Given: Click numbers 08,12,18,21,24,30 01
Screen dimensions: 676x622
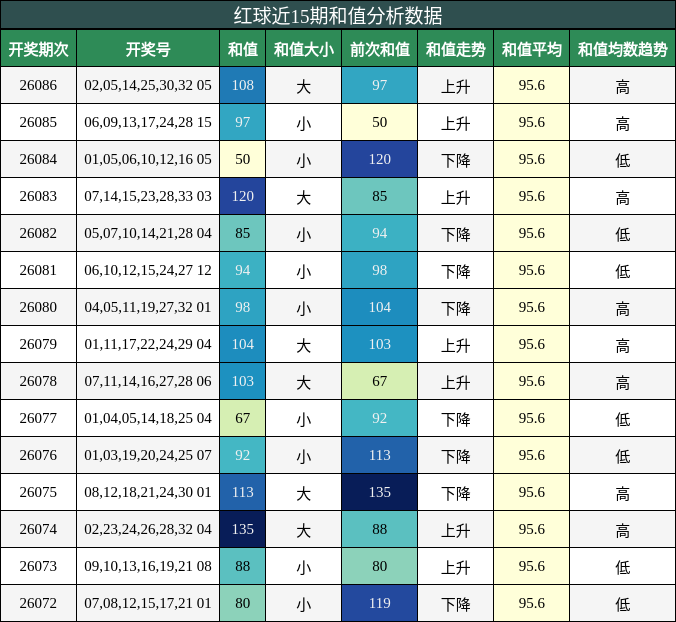Looking at the screenshot, I should click(x=148, y=492).
